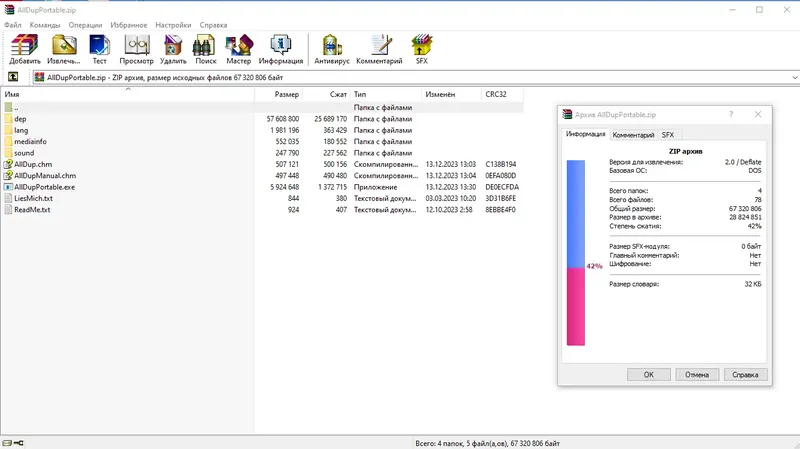This screenshot has height=449, width=800.
Task: Open the Справка menu
Action: tap(213, 24)
